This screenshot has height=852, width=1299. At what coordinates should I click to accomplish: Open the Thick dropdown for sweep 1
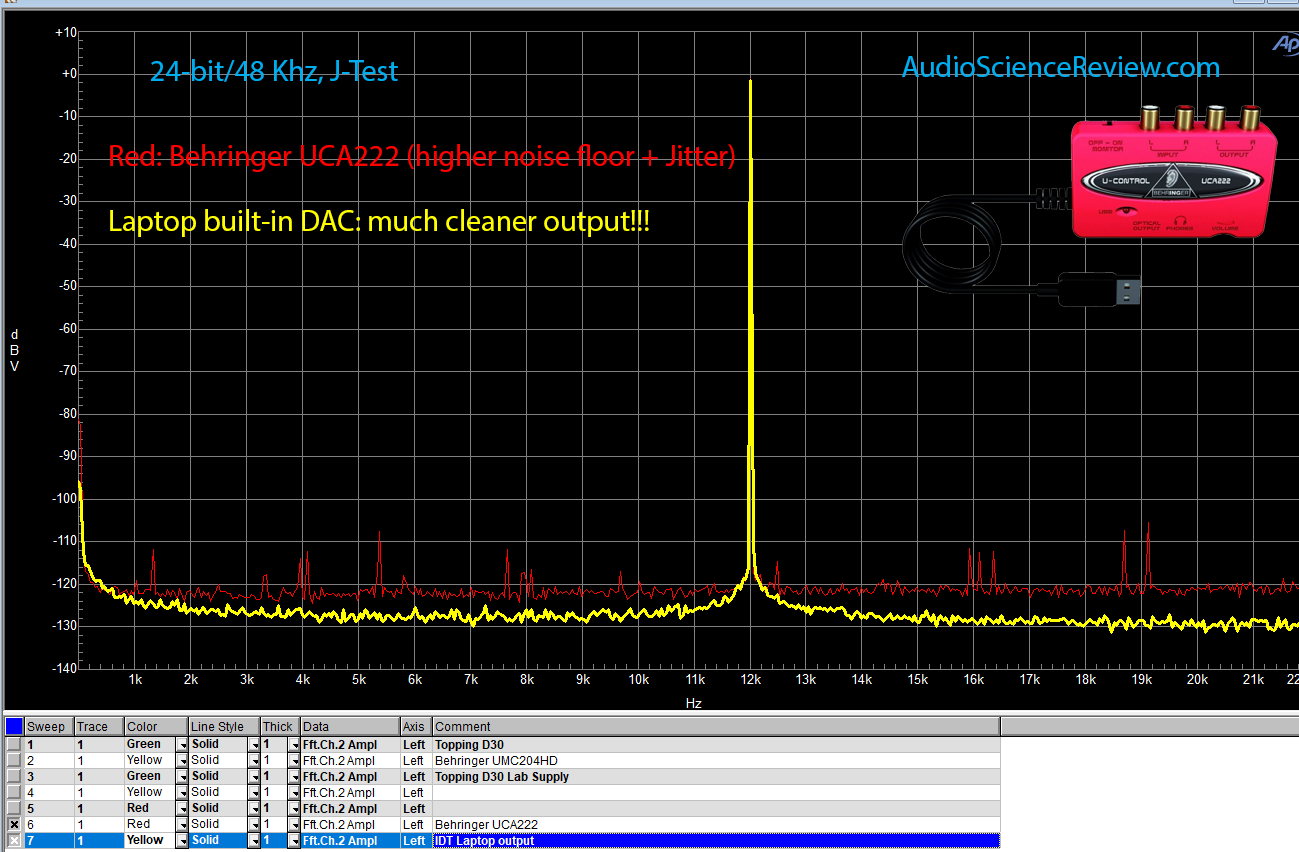click(x=294, y=745)
